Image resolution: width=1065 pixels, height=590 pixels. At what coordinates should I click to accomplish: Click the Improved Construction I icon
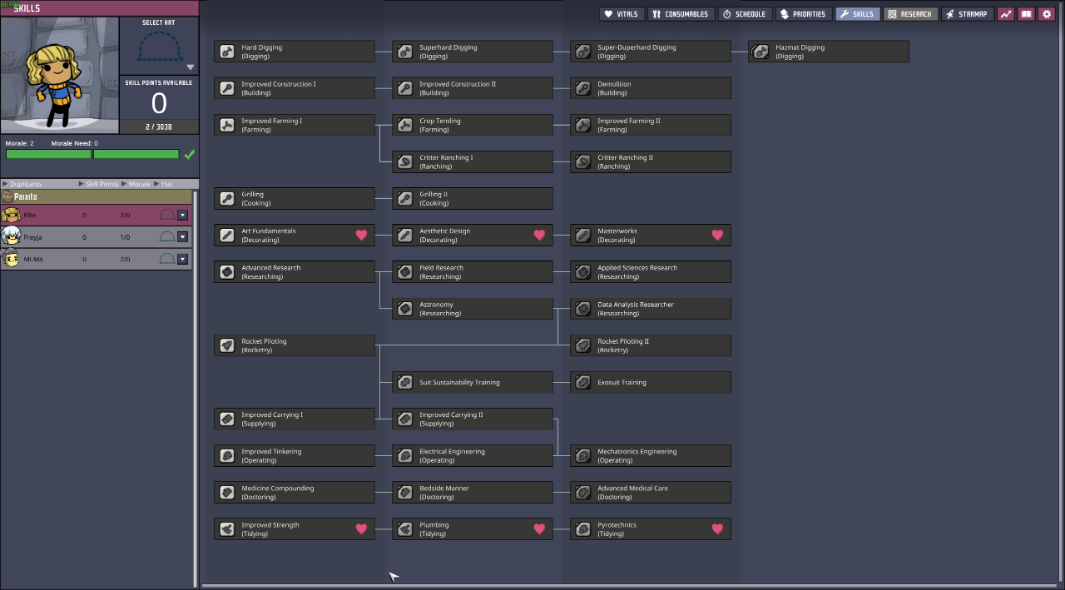[227, 88]
